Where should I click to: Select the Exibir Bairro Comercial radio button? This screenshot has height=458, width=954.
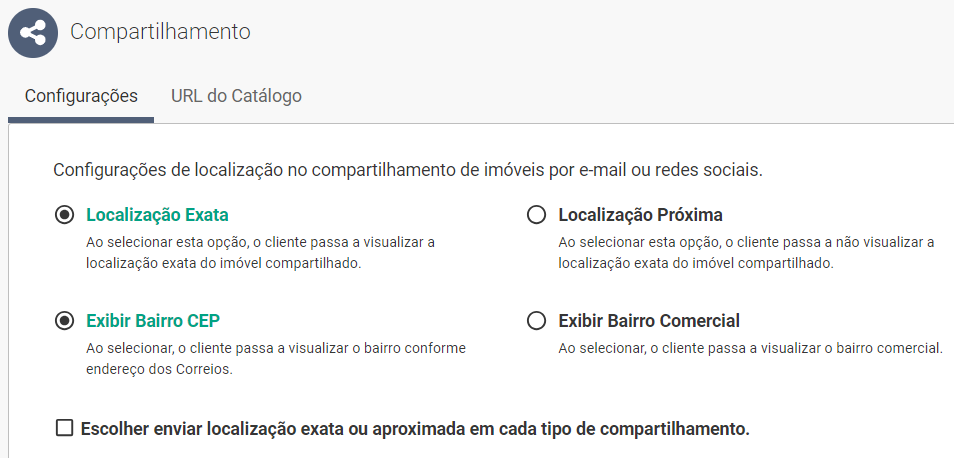536,321
